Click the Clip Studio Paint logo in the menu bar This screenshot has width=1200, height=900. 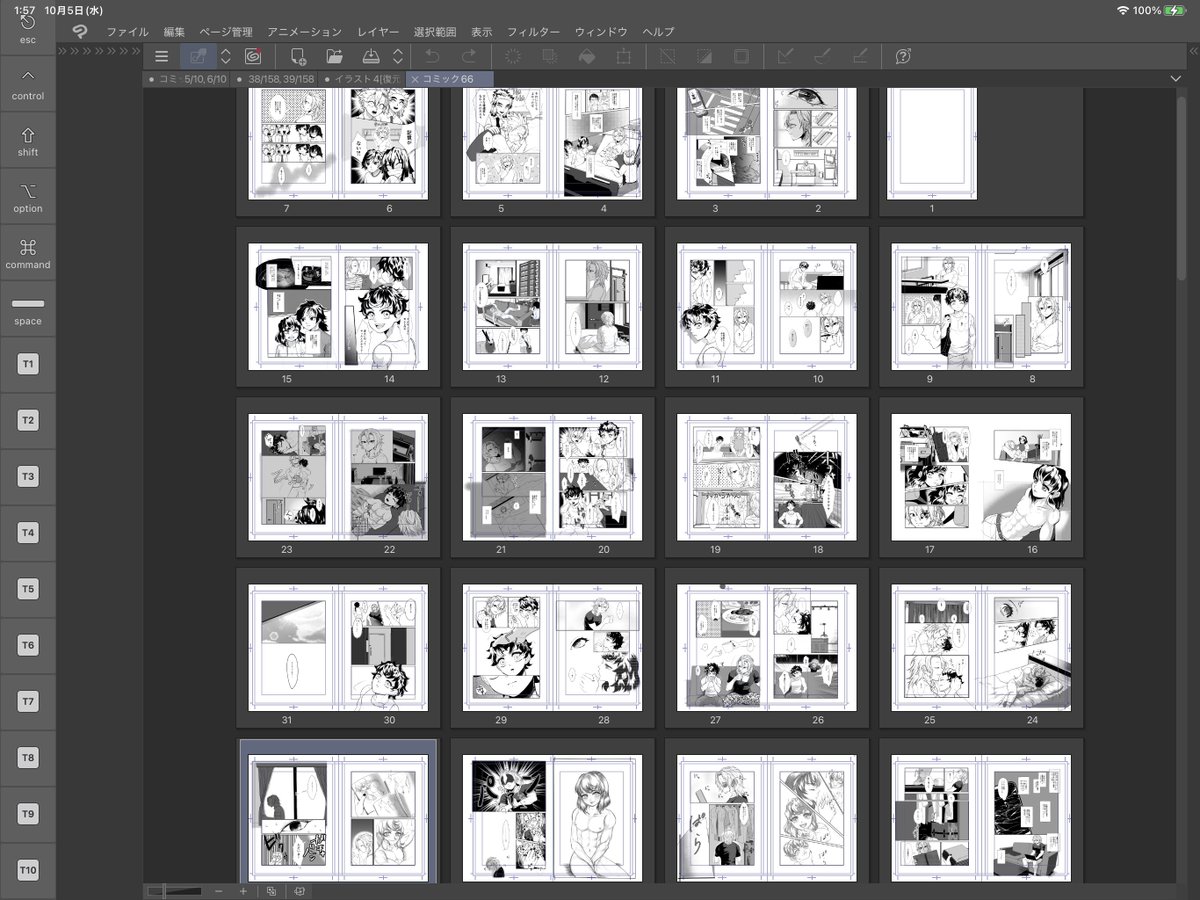point(80,32)
